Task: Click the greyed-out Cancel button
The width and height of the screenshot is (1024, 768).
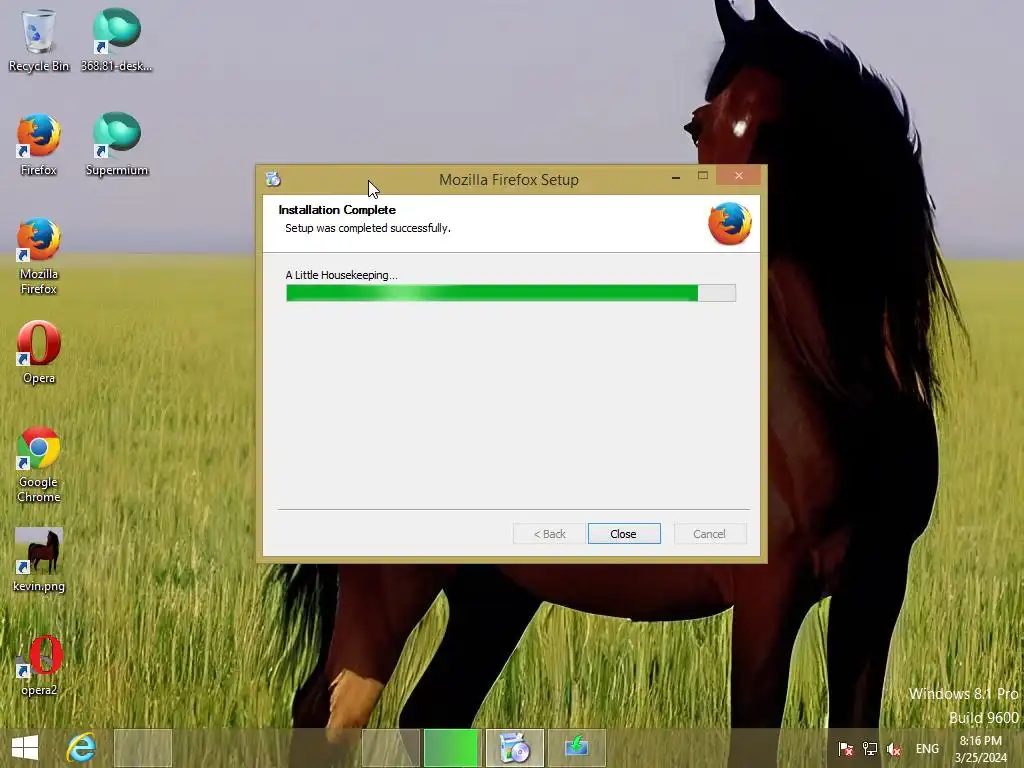Action: click(x=709, y=534)
